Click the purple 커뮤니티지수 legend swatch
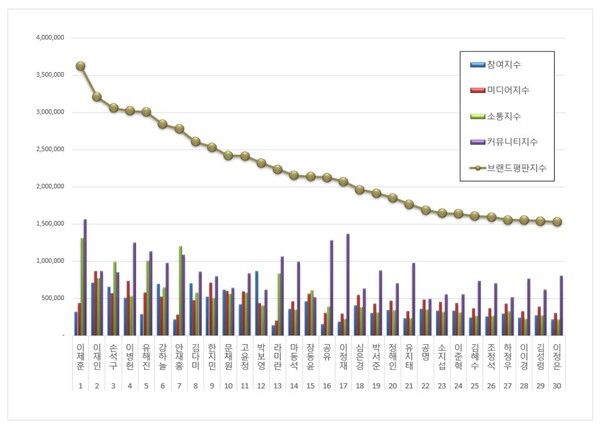The height and width of the screenshot is (428, 600). pyautogui.click(x=478, y=143)
